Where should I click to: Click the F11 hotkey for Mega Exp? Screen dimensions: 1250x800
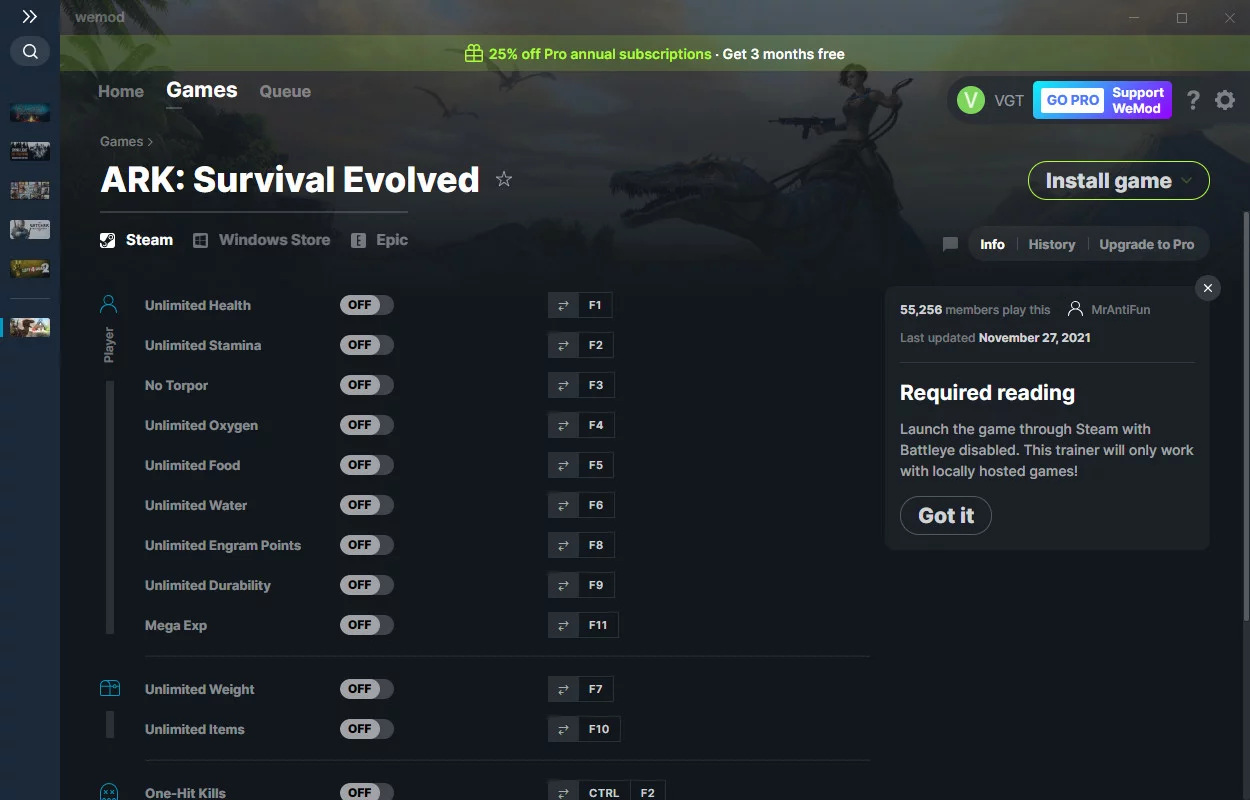[x=598, y=625]
